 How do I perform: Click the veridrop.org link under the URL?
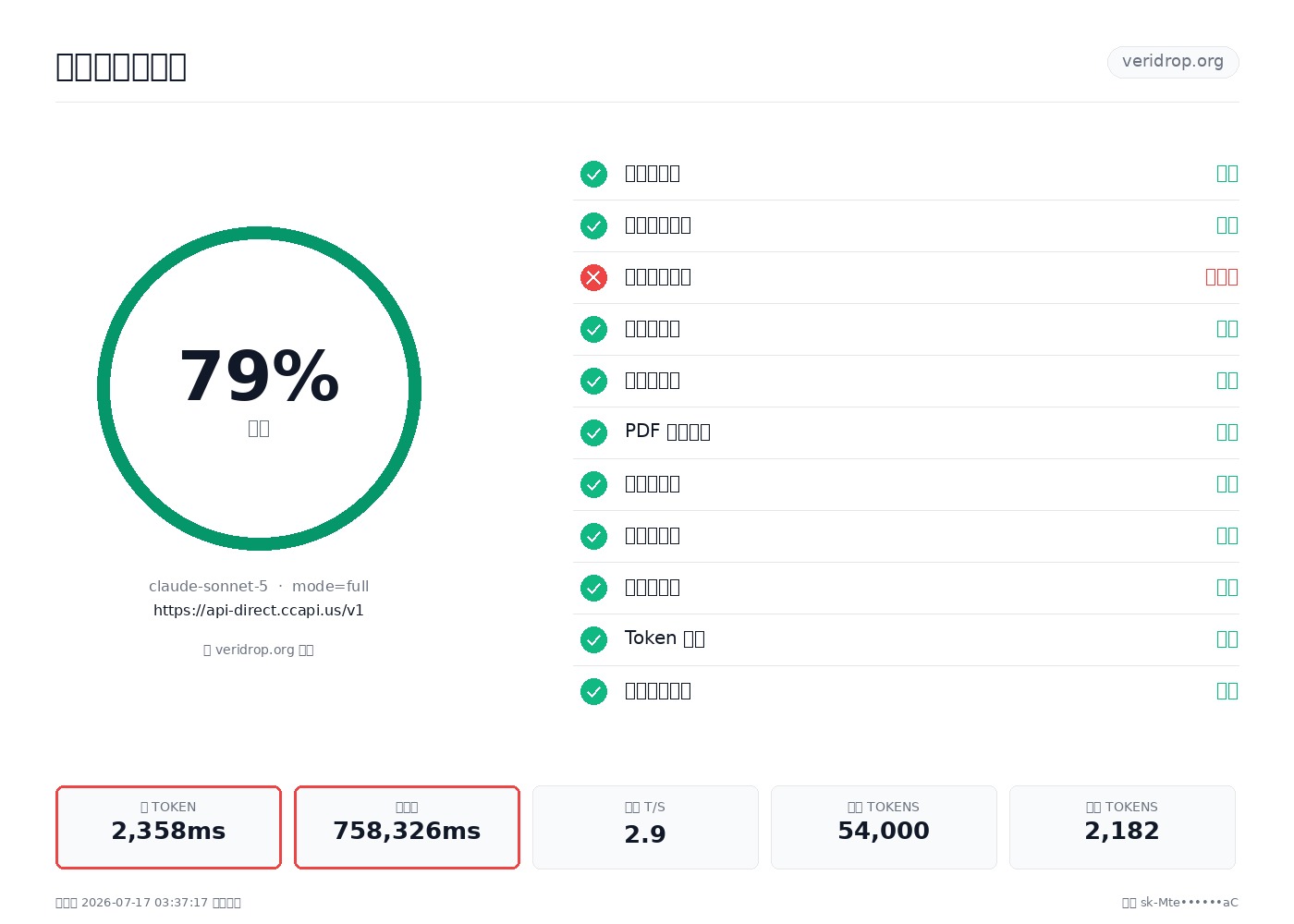[259, 650]
